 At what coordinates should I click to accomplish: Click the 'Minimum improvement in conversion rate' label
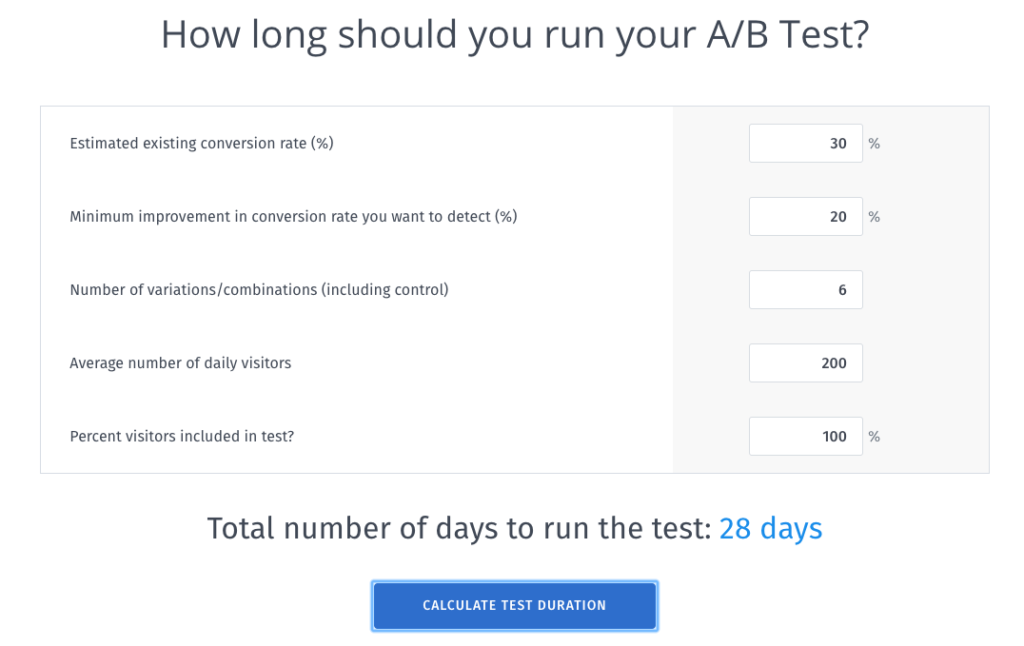coord(293,217)
